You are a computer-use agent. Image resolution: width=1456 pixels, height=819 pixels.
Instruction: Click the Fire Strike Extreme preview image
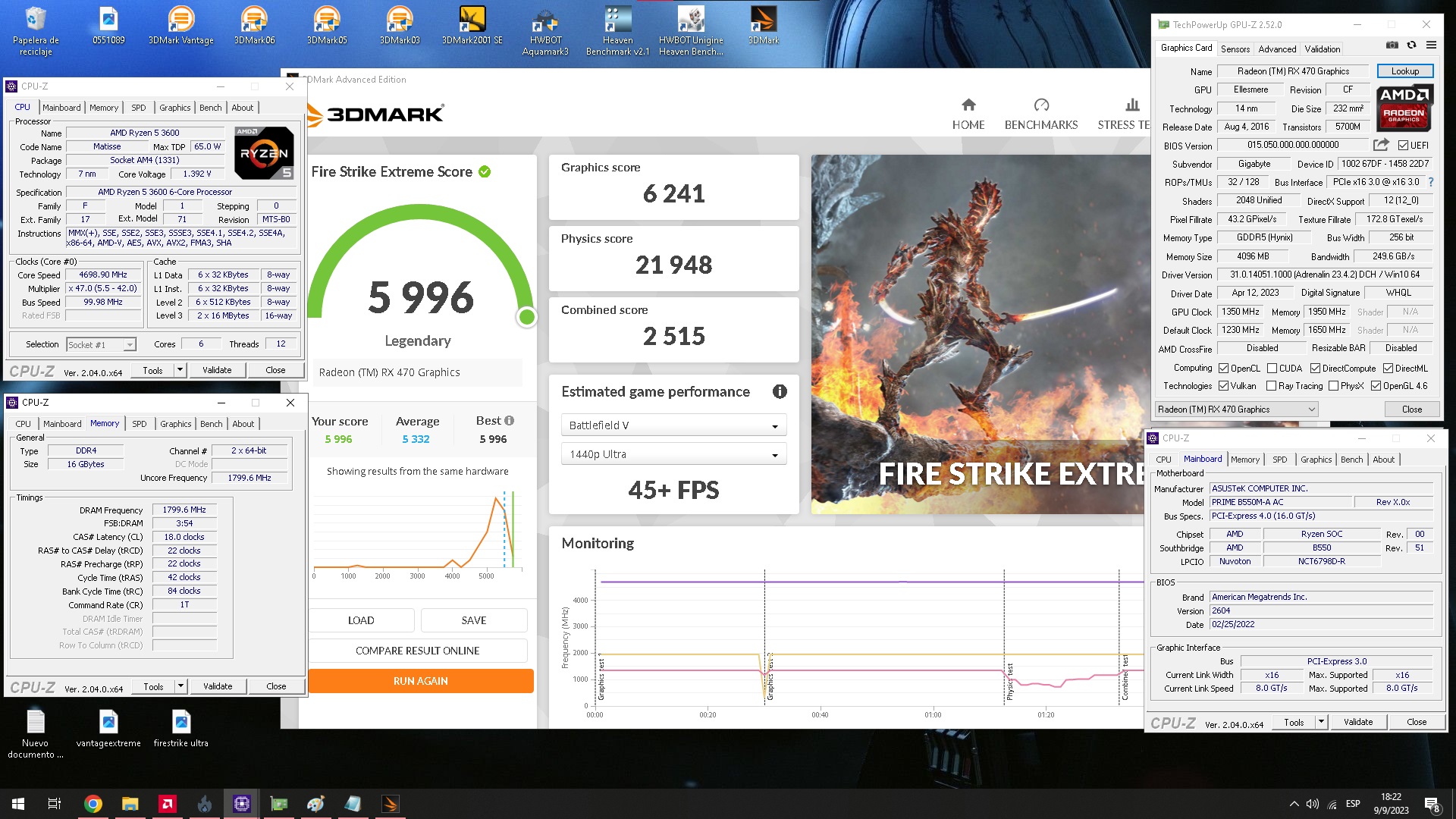click(981, 334)
